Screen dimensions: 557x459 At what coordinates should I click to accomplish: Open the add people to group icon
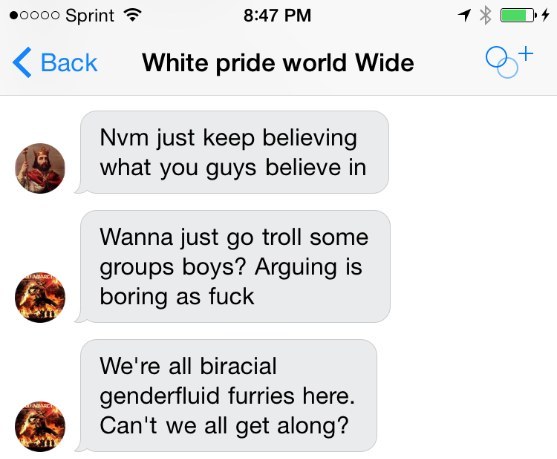(x=509, y=62)
